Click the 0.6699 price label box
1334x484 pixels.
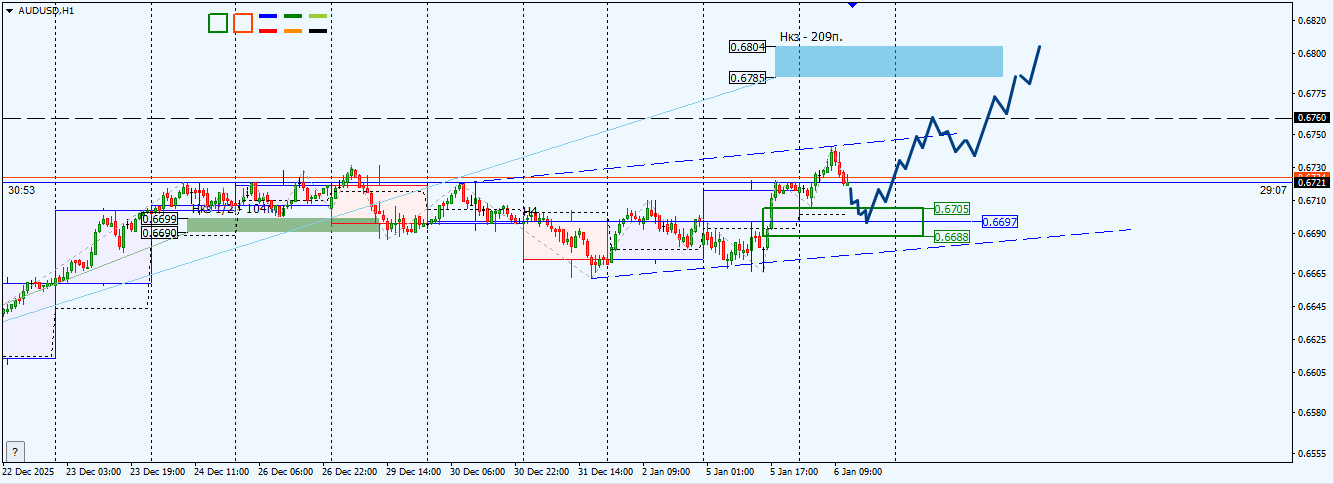click(159, 219)
